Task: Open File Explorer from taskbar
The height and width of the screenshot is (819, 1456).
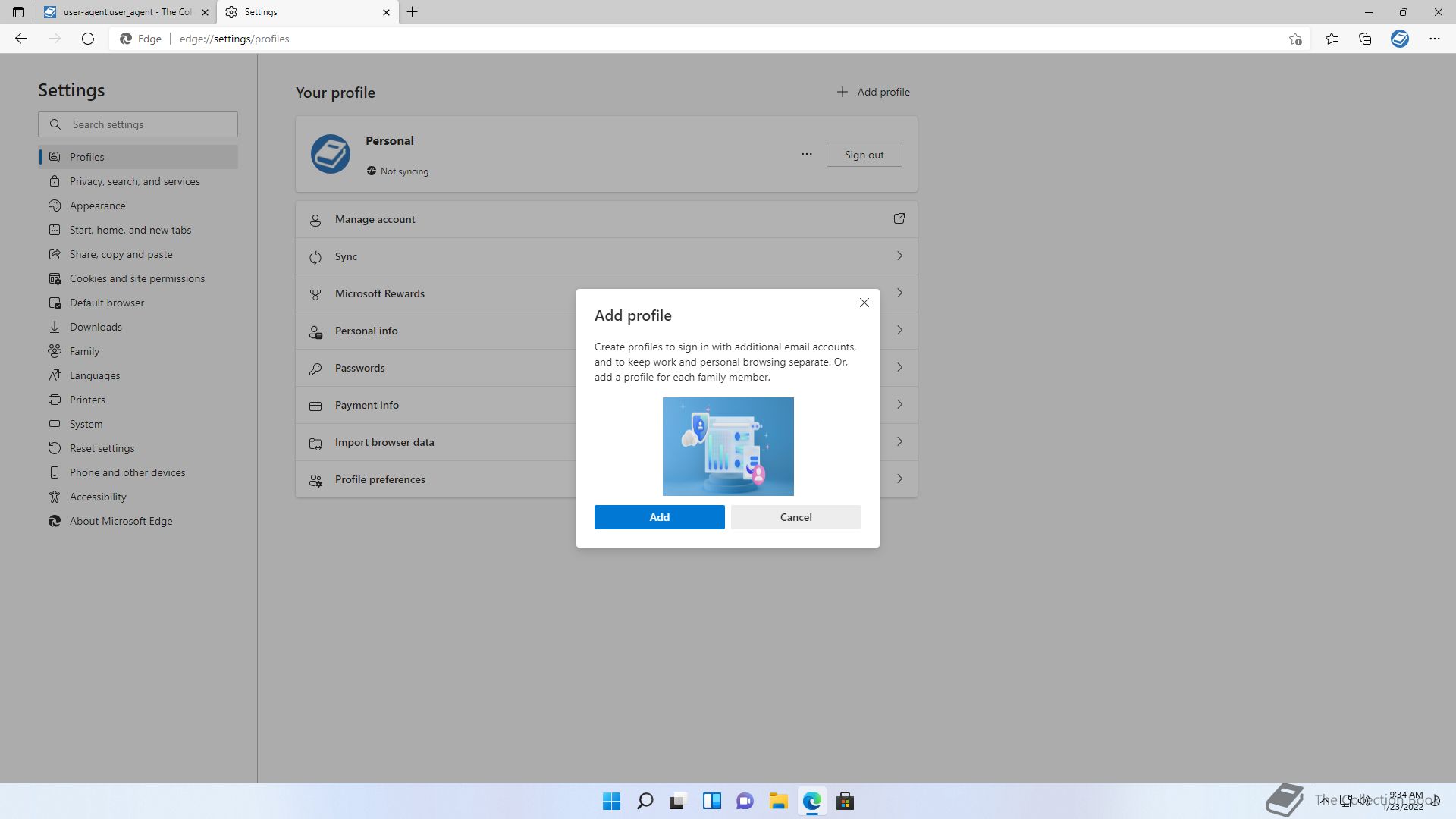Action: [x=778, y=801]
